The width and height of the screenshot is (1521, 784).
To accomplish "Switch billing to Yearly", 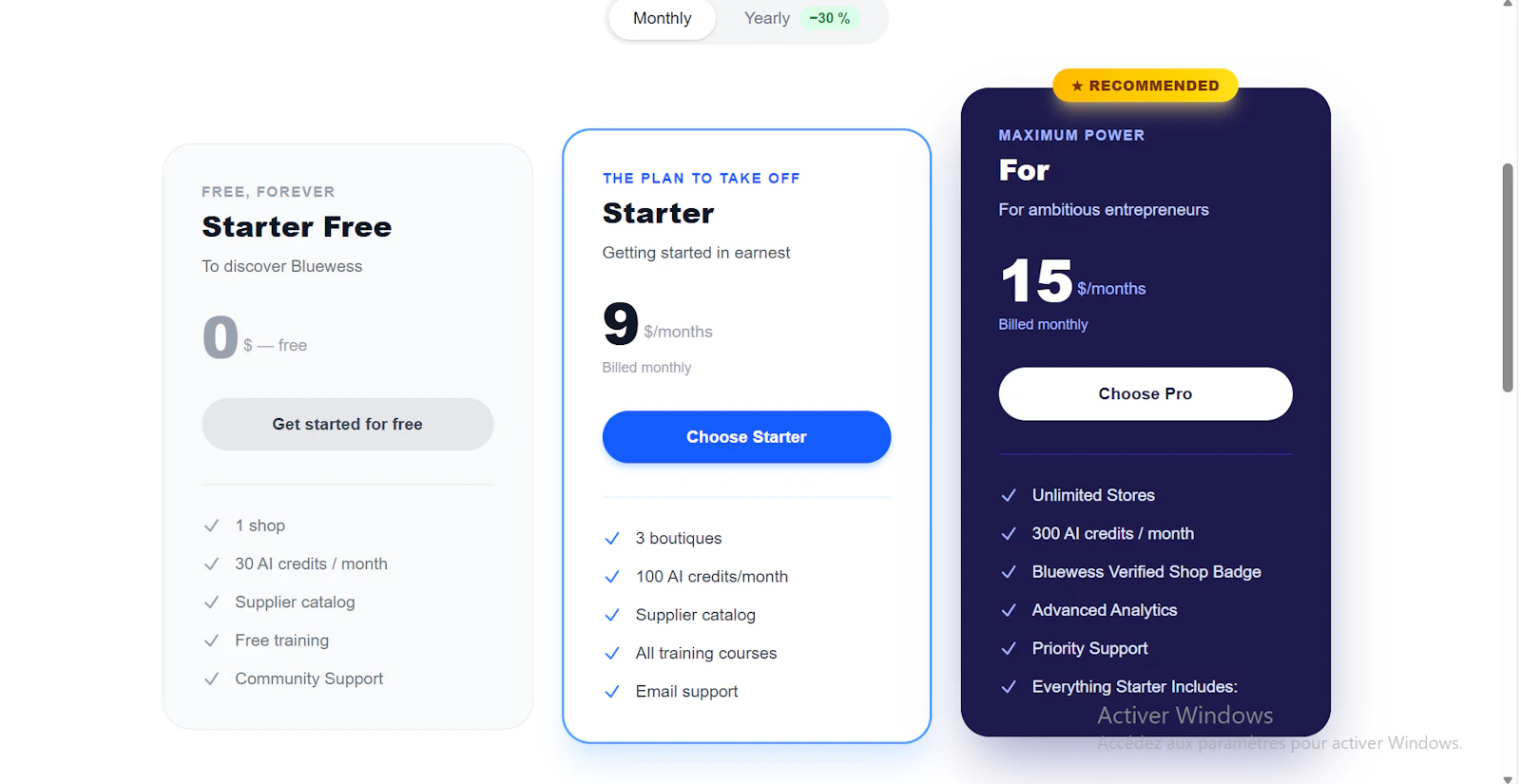I will pyautogui.click(x=766, y=18).
